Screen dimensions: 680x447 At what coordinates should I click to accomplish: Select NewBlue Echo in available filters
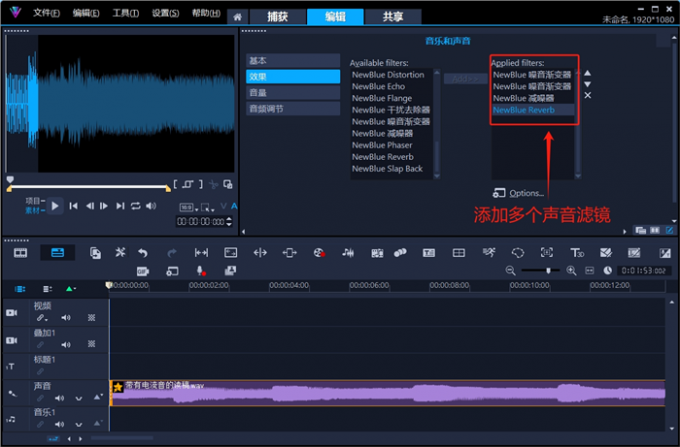pos(379,87)
